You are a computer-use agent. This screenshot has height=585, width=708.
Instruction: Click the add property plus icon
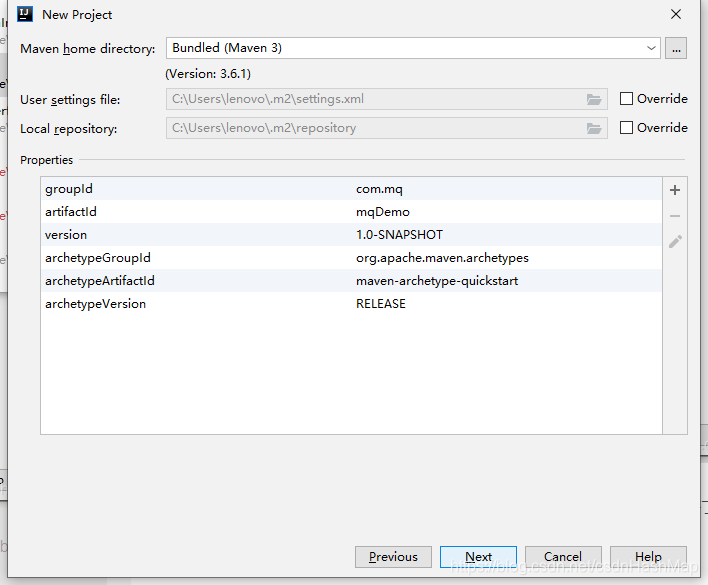(675, 190)
